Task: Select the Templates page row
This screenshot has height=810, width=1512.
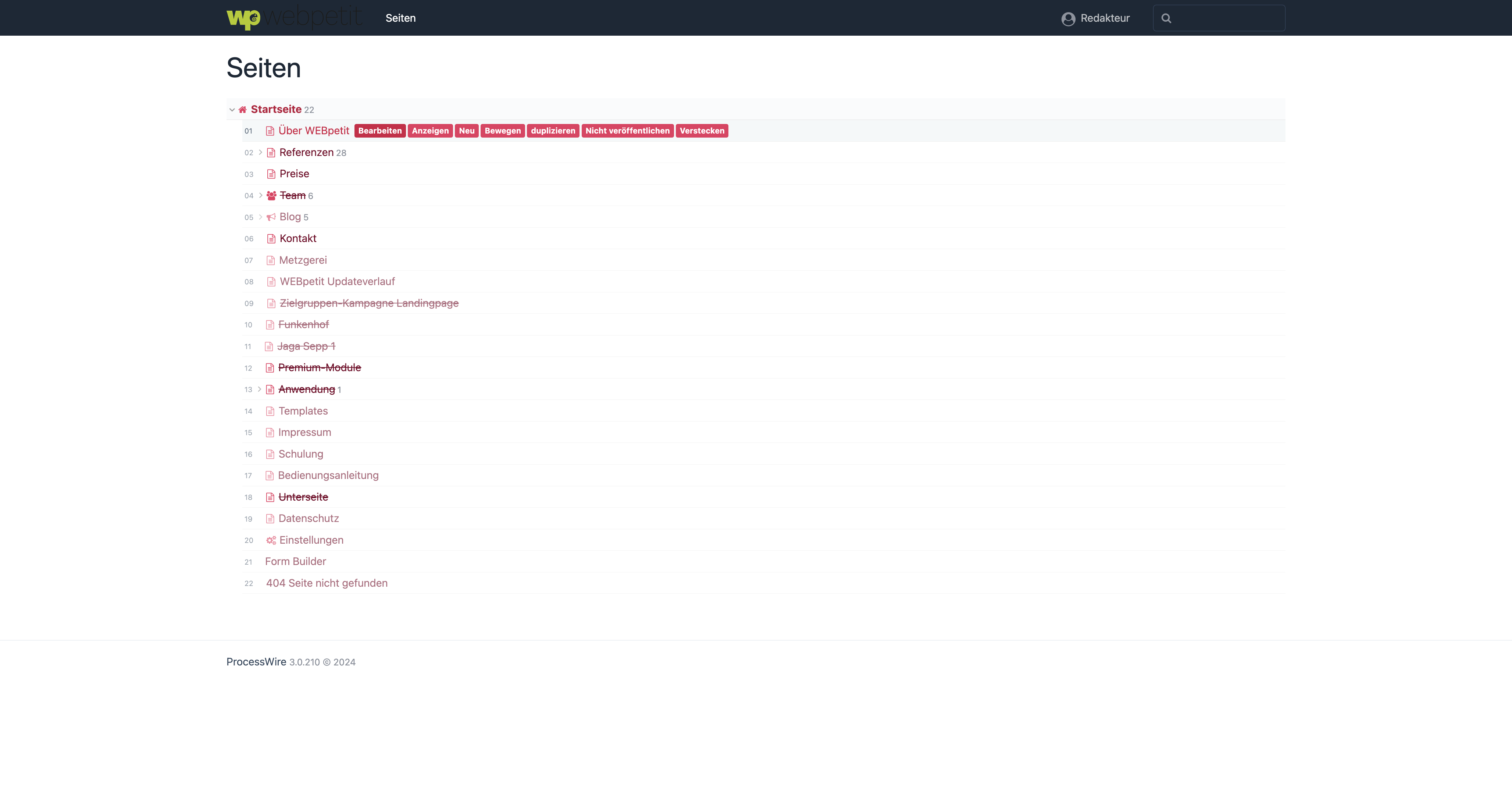Action: click(x=764, y=411)
